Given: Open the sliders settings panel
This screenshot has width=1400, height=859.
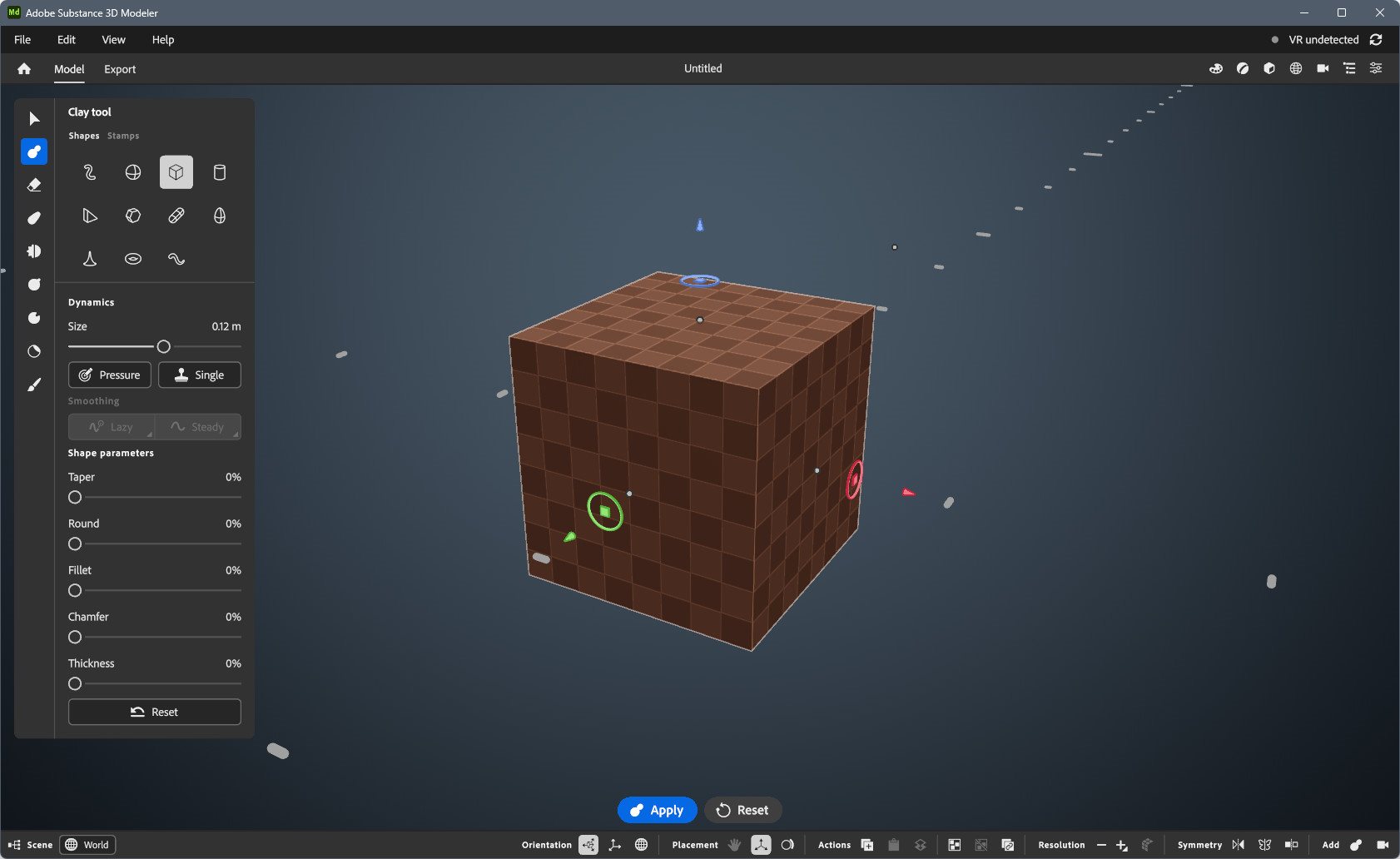Looking at the screenshot, I should 1376,68.
